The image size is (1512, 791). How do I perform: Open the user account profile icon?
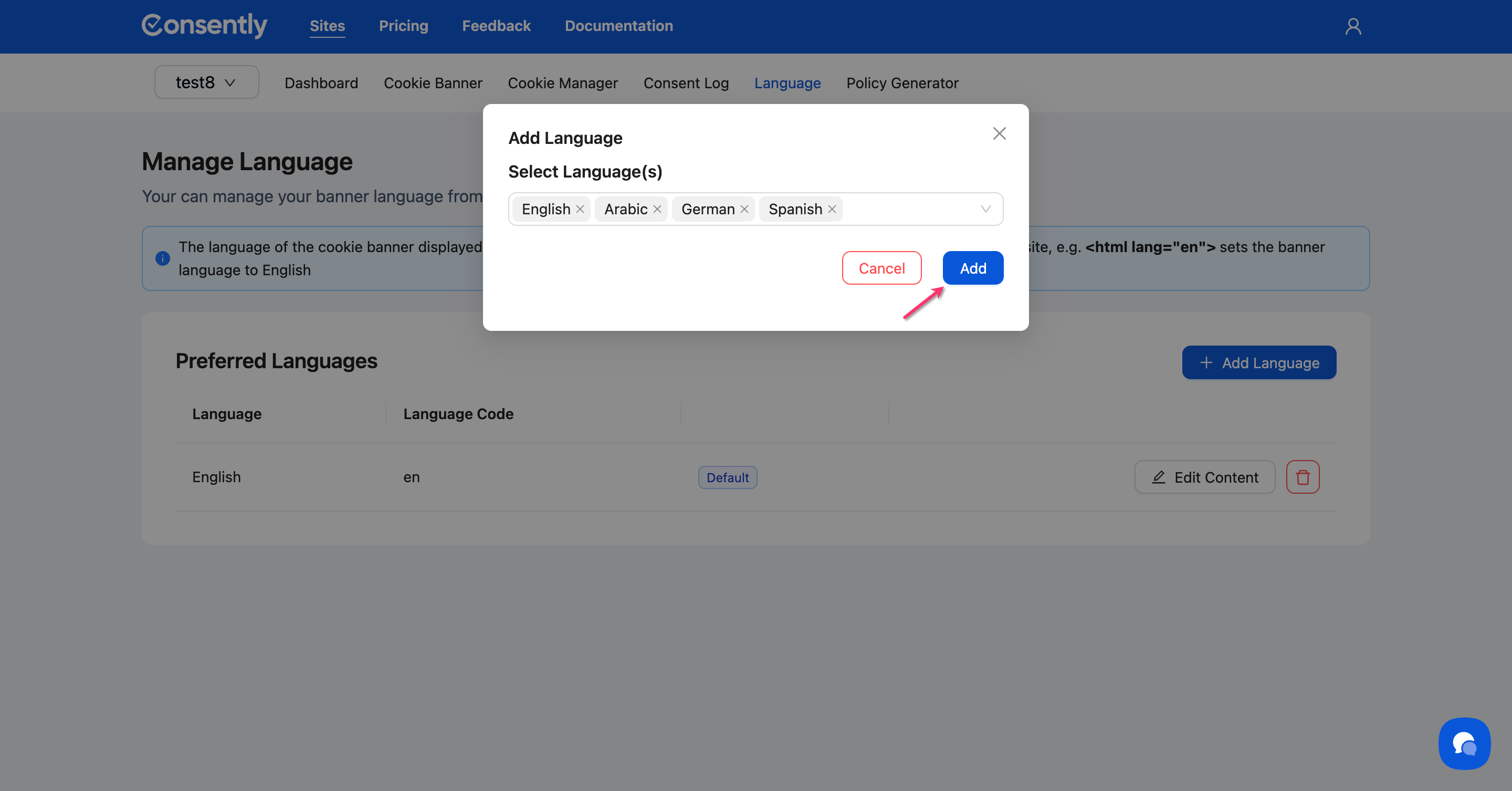click(1353, 26)
